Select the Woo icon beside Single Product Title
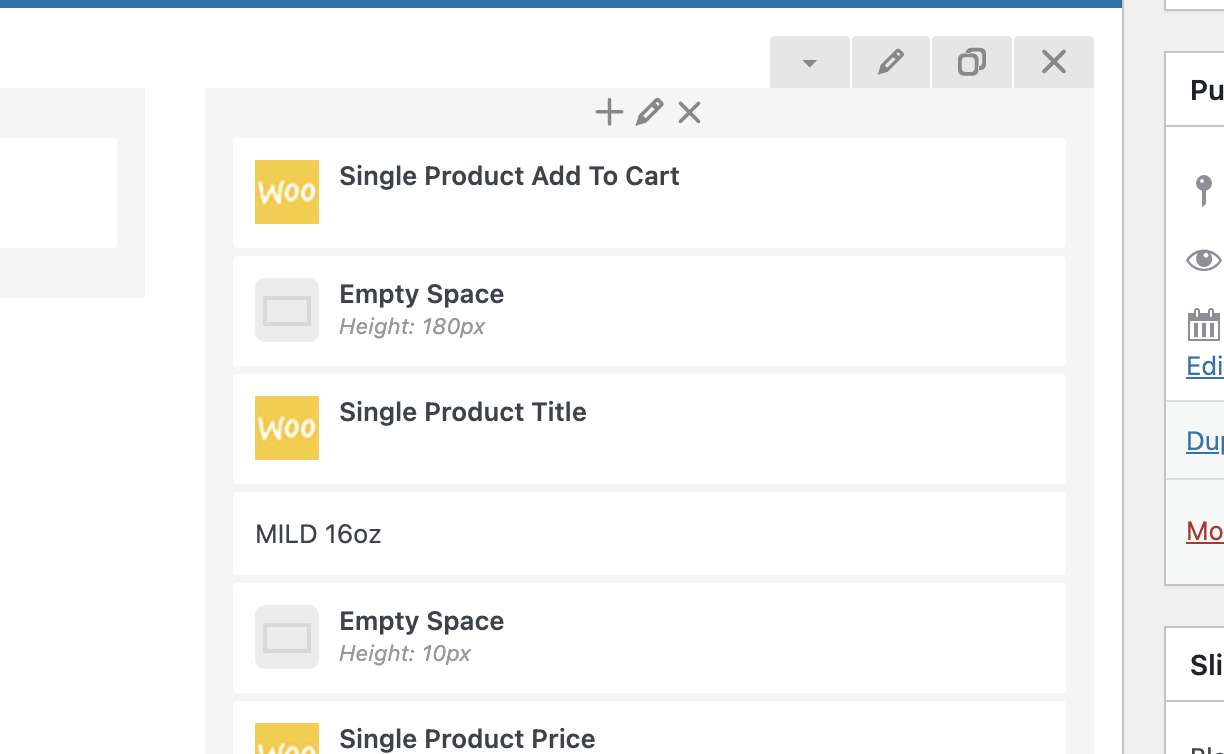Image resolution: width=1224 pixels, height=754 pixels. point(287,428)
